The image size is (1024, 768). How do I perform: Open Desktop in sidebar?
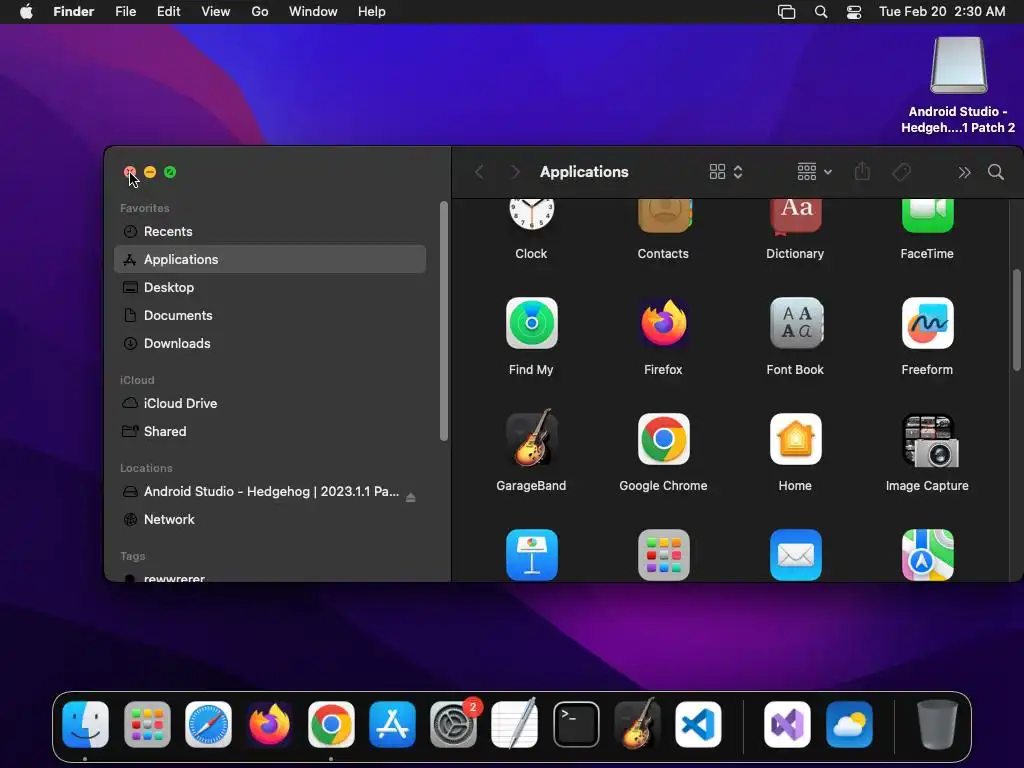[x=270, y=287]
